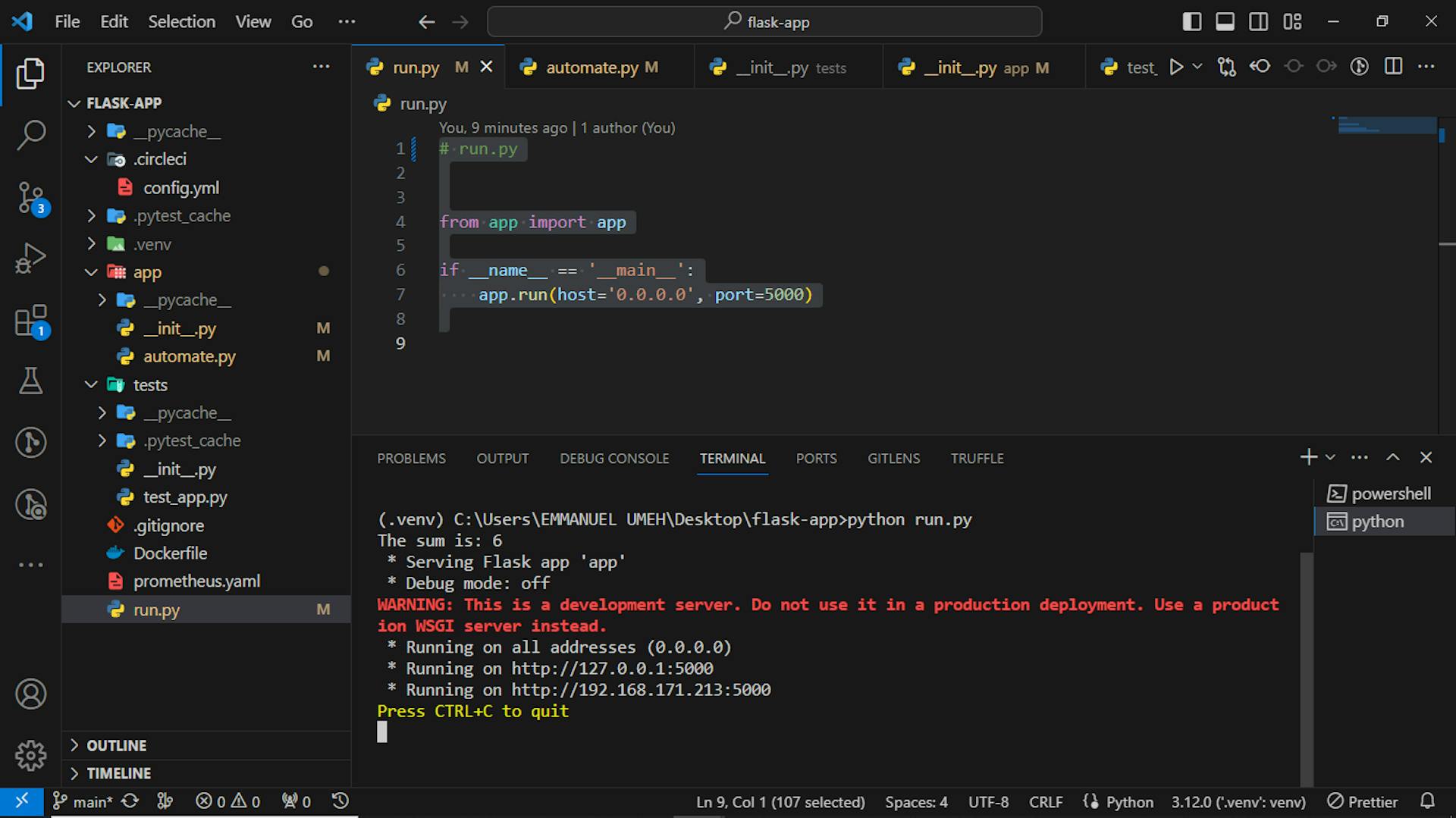This screenshot has width=1456, height=818.
Task: Open the Extensions view
Action: pyautogui.click(x=30, y=320)
